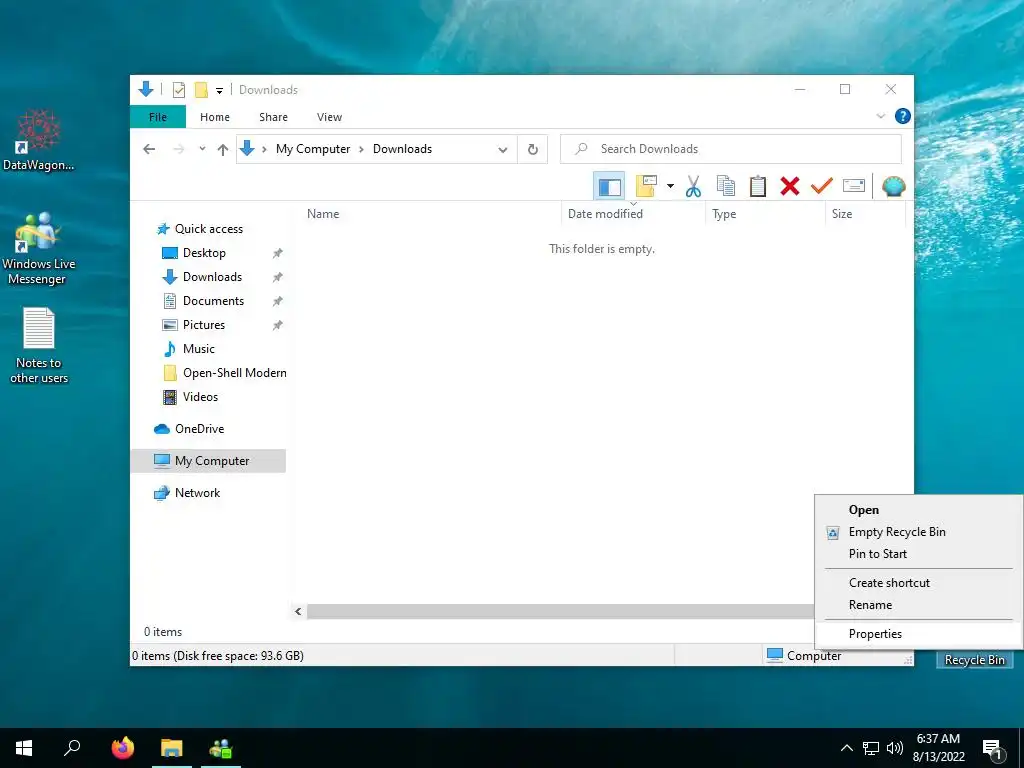This screenshot has height=768, width=1024.
Task: Sort by Date modified column header
Action: tap(633, 214)
